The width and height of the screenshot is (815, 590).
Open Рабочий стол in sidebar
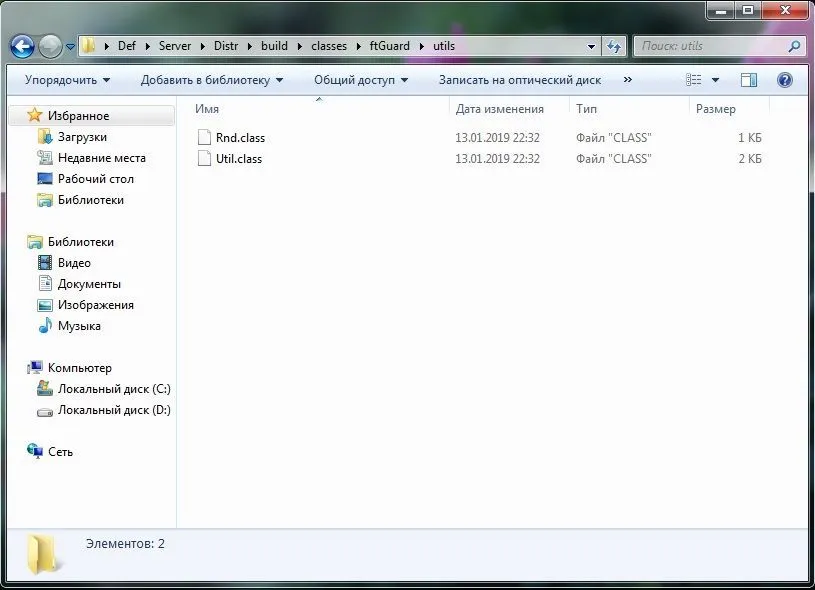pos(96,179)
